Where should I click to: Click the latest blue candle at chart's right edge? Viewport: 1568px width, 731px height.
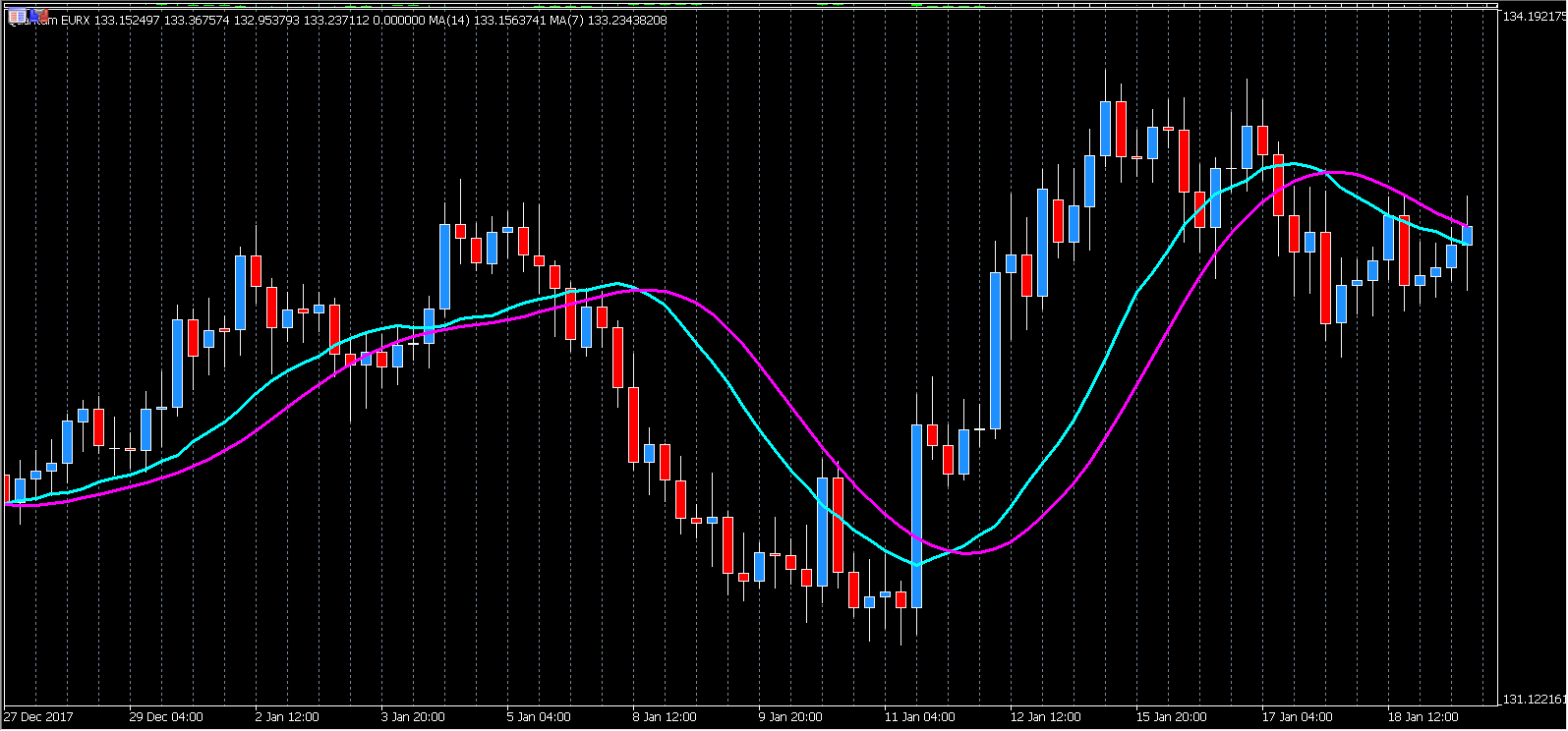[1467, 235]
